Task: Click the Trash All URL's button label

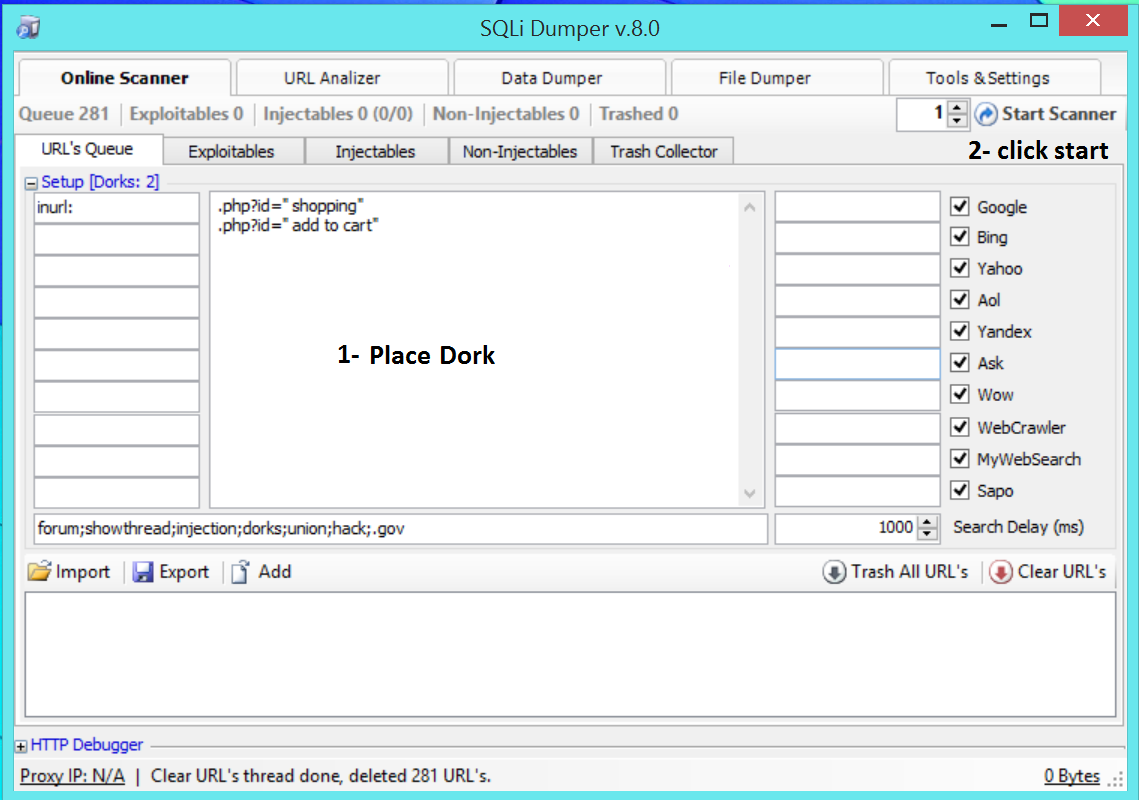Action: [909, 572]
